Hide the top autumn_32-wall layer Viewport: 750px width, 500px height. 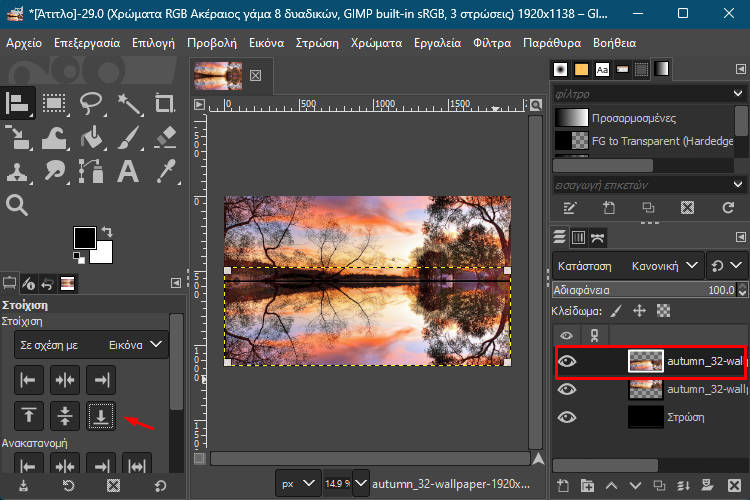[x=567, y=361]
